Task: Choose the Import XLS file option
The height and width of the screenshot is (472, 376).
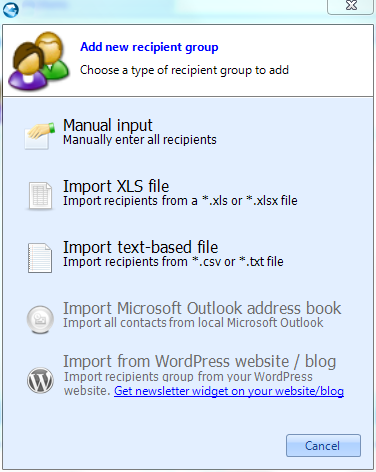Action: (x=116, y=186)
